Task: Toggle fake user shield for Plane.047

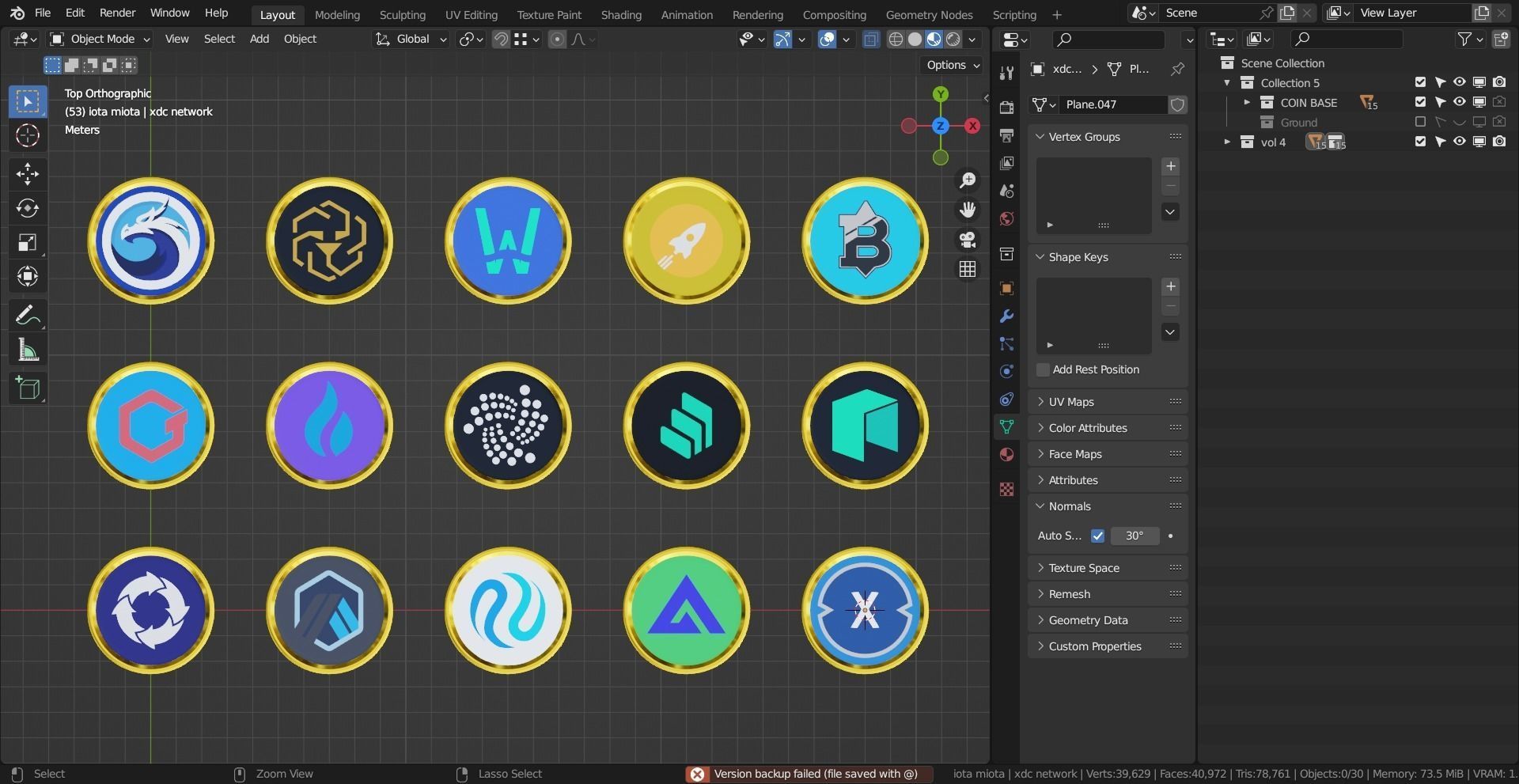Action: (1177, 104)
